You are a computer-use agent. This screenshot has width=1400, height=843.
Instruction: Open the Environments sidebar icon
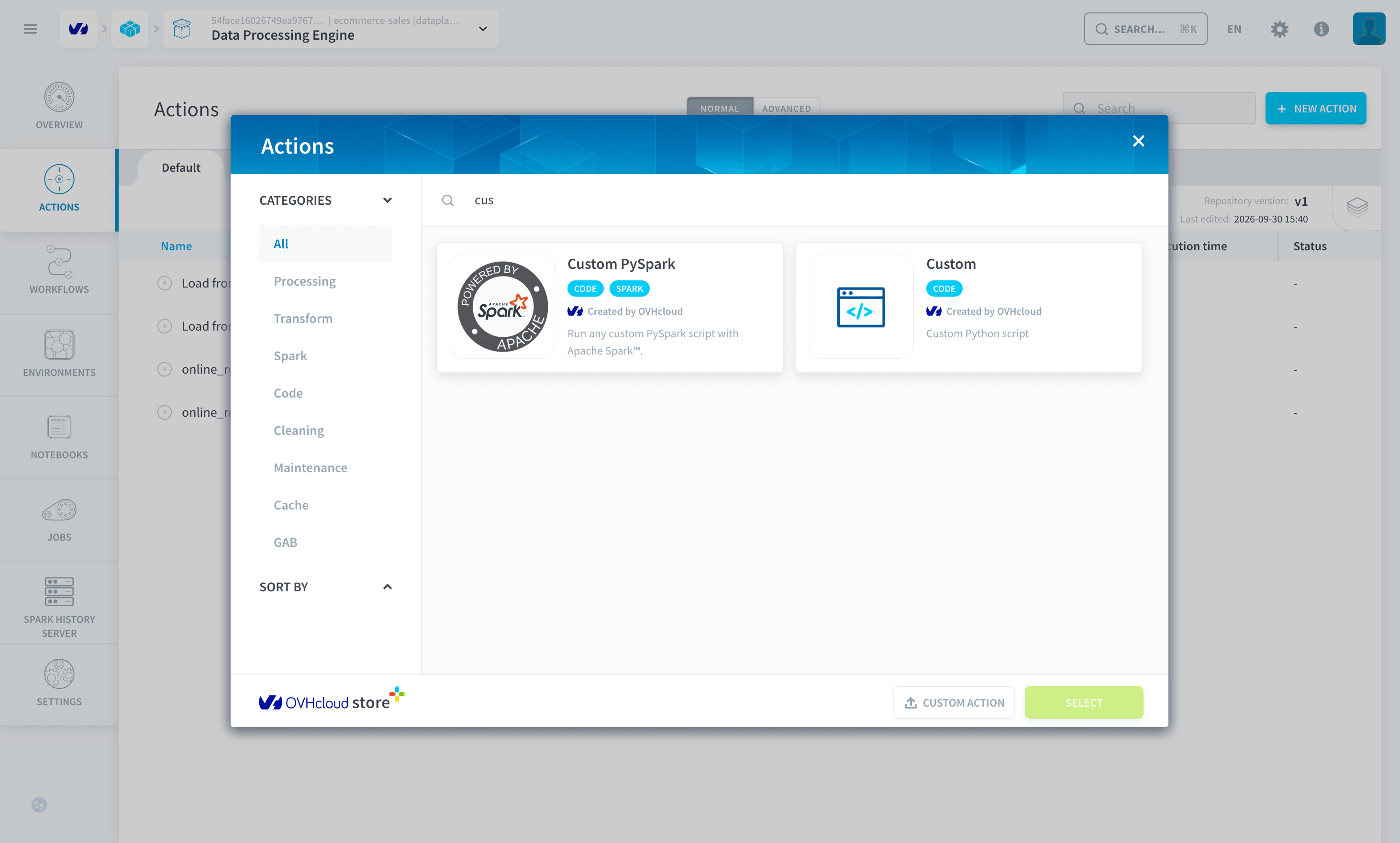click(x=59, y=345)
